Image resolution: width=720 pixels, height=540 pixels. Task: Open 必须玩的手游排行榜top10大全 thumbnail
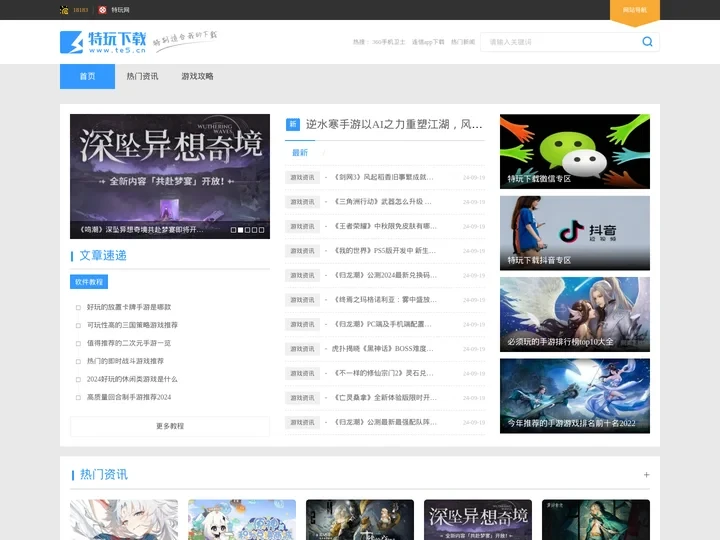(x=575, y=315)
